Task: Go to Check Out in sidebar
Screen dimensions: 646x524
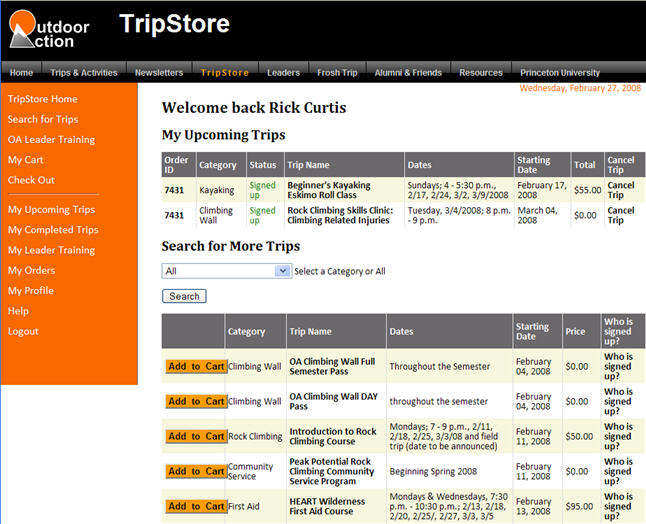Action: 31,180
